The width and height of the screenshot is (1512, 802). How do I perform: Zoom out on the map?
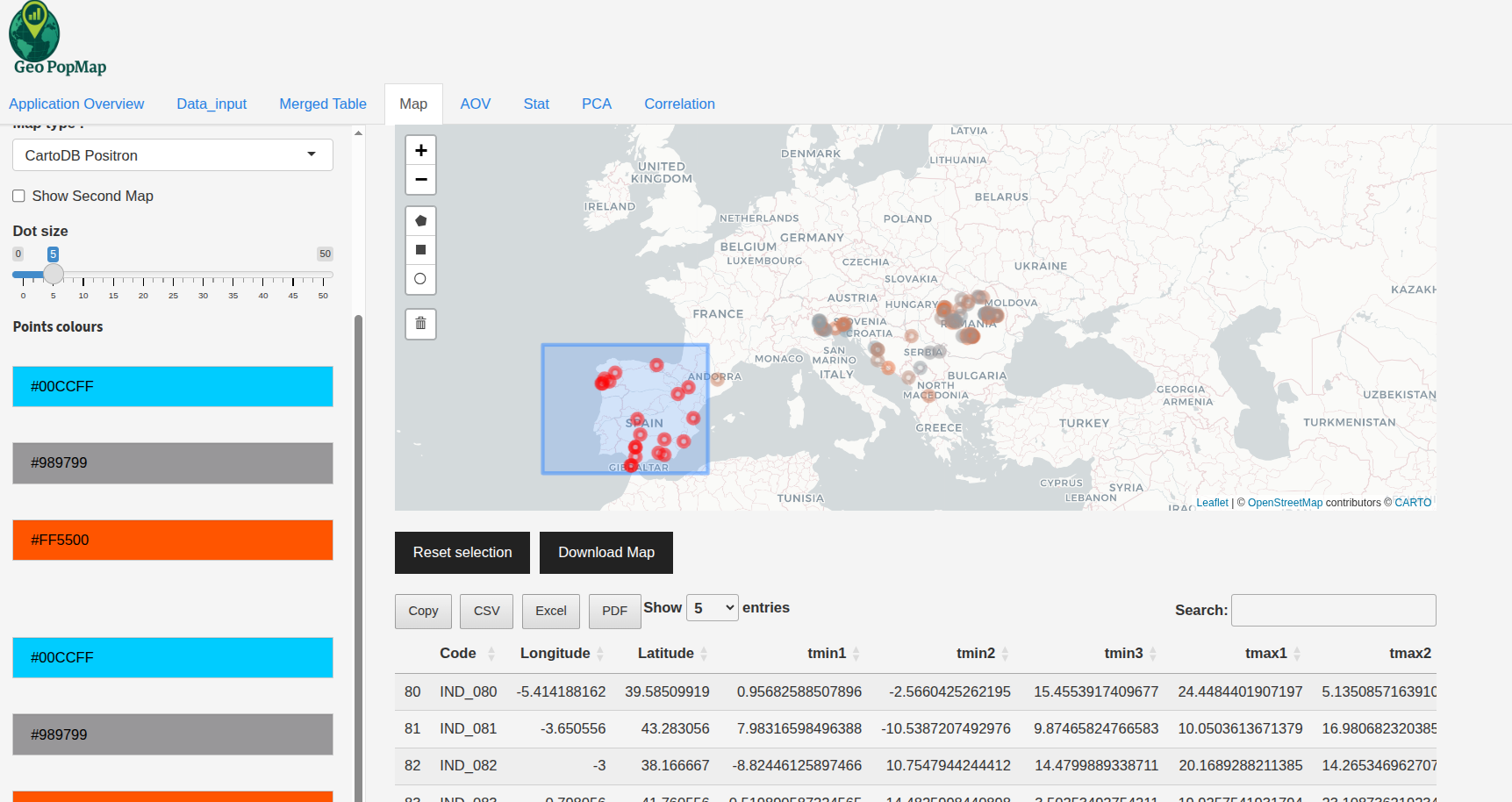click(x=420, y=179)
